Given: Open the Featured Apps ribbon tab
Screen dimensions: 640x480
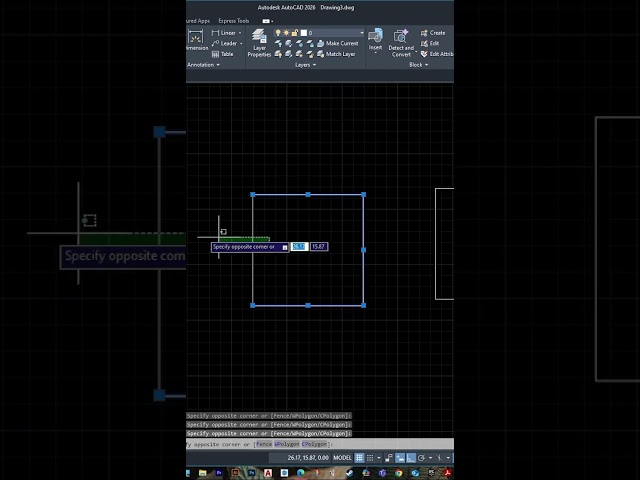Looking at the screenshot, I should pyautogui.click(x=198, y=21).
